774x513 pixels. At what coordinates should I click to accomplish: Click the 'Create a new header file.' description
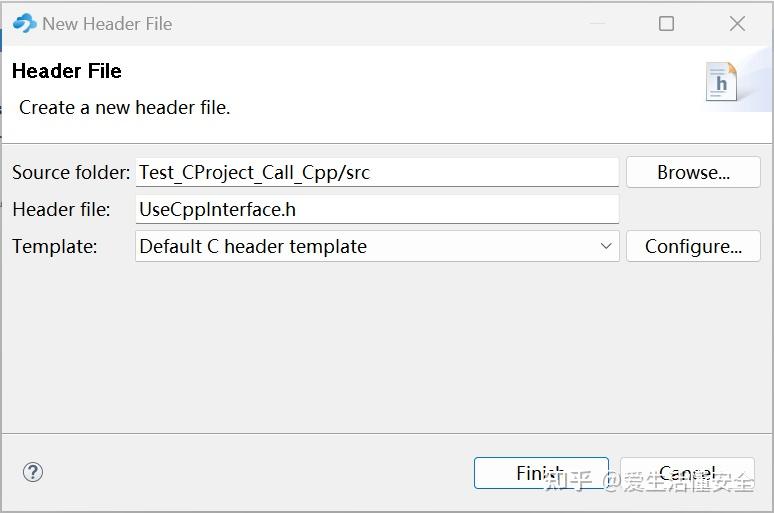pos(124,107)
